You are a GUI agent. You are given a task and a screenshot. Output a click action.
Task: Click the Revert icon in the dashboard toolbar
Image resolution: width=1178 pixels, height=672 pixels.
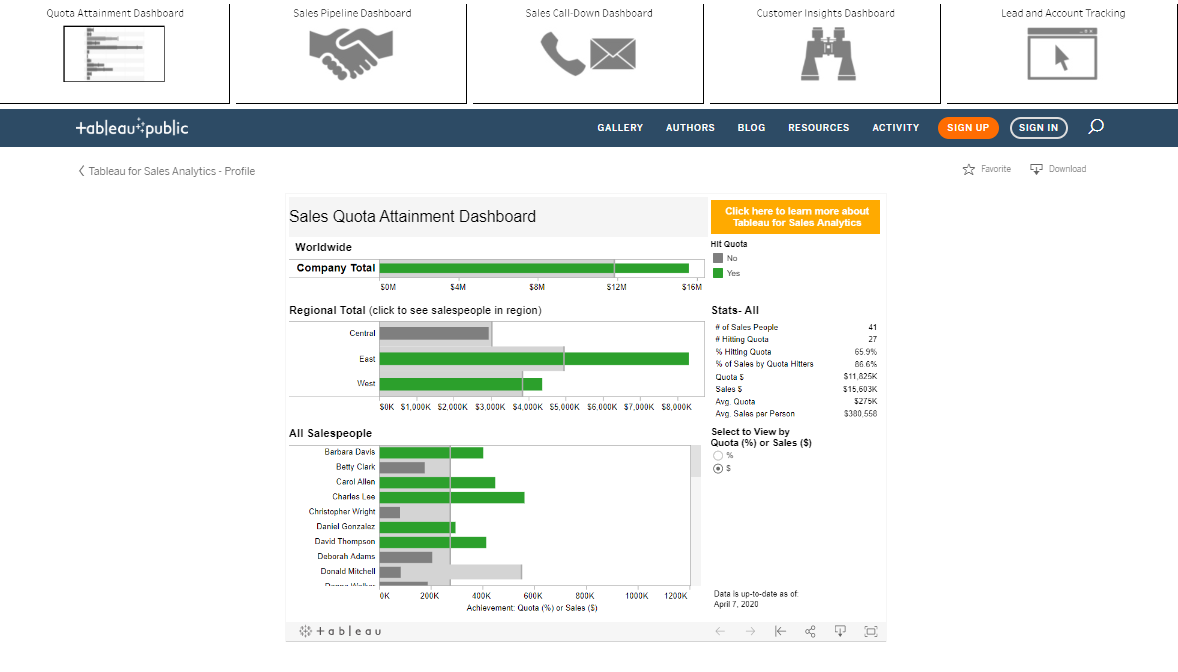pyautogui.click(x=781, y=631)
